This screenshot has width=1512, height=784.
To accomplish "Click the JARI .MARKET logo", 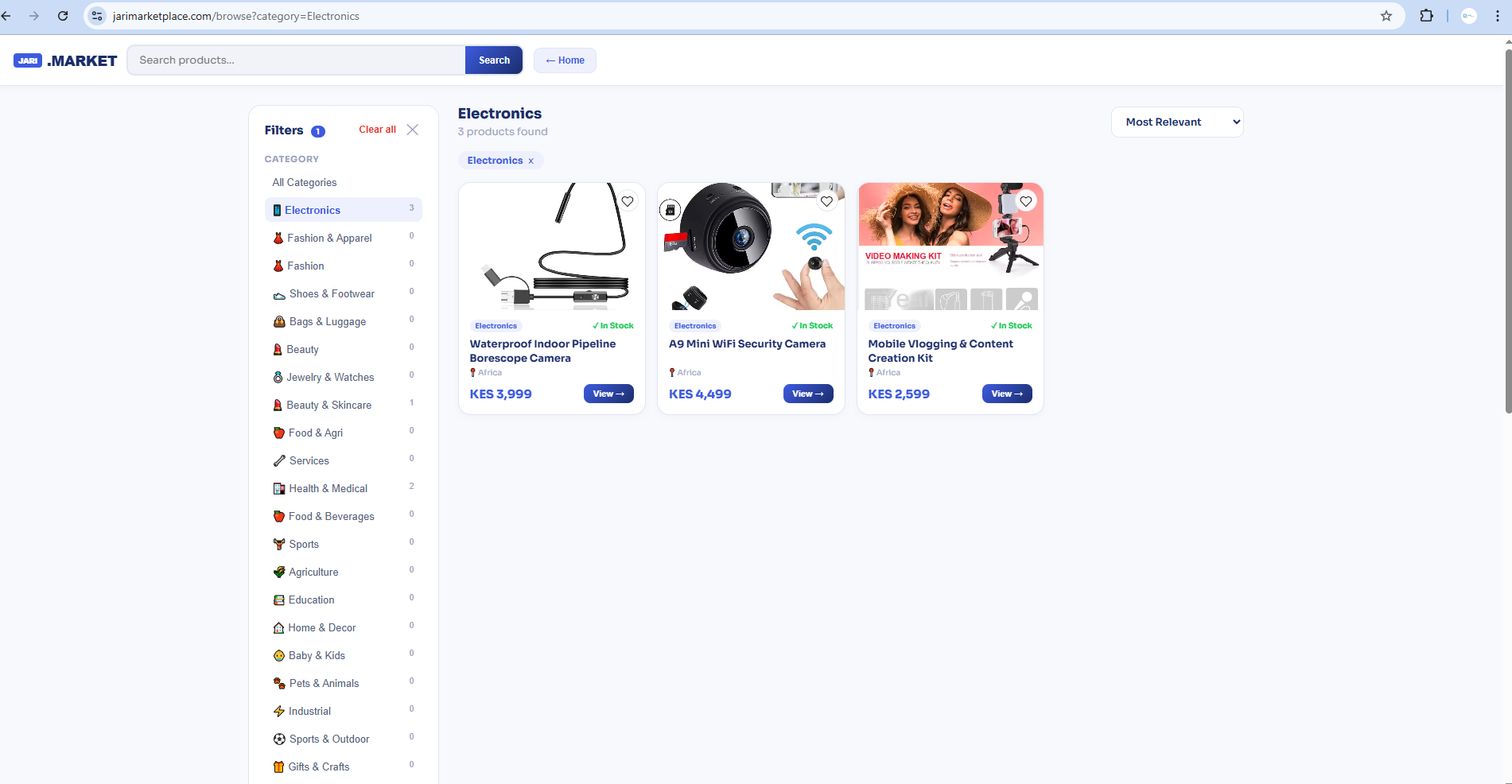I will (65, 60).
